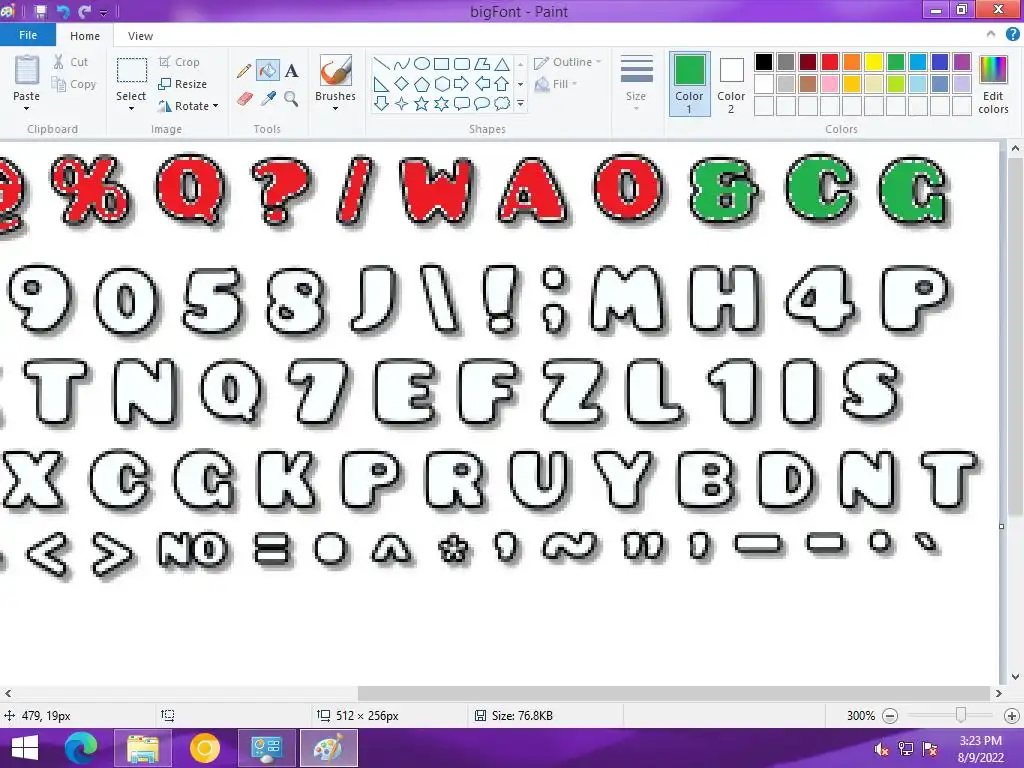This screenshot has height=768, width=1024.
Task: Open Paint Help question mark
Action: 1012,35
